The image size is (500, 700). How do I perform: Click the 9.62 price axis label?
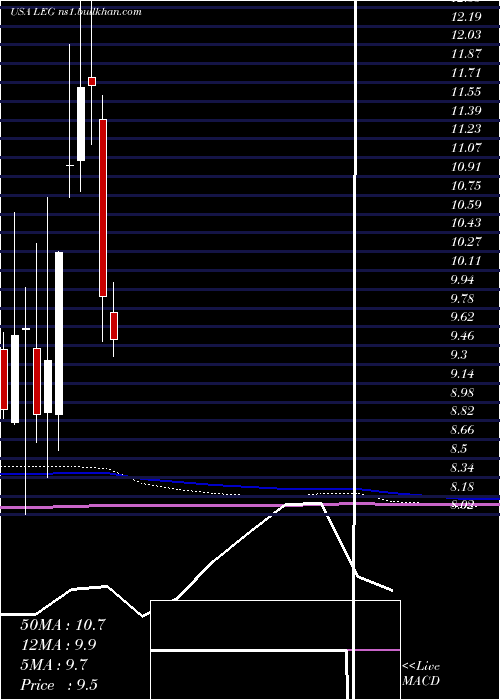(462, 317)
